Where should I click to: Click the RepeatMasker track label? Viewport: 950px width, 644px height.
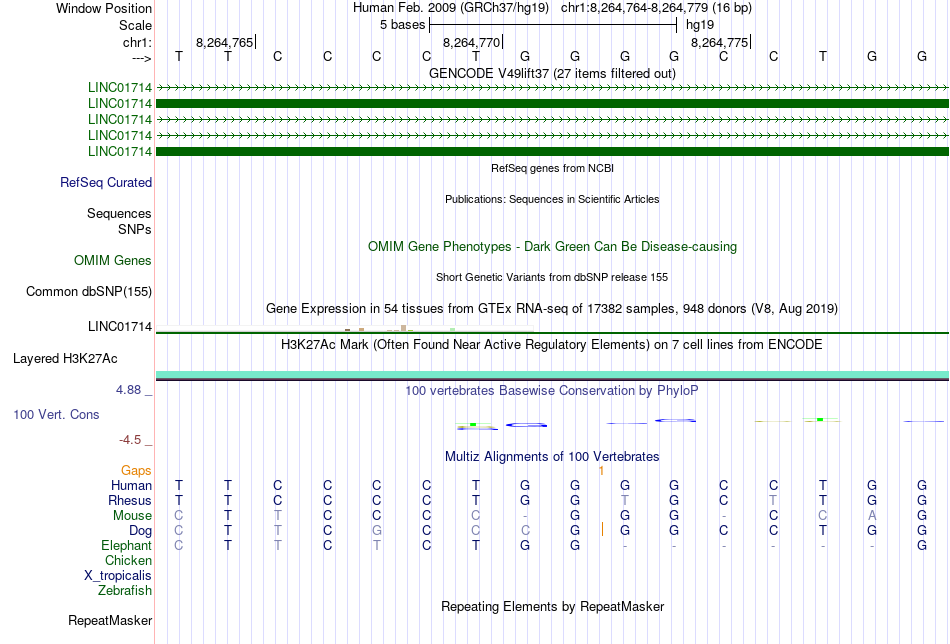coord(110,620)
